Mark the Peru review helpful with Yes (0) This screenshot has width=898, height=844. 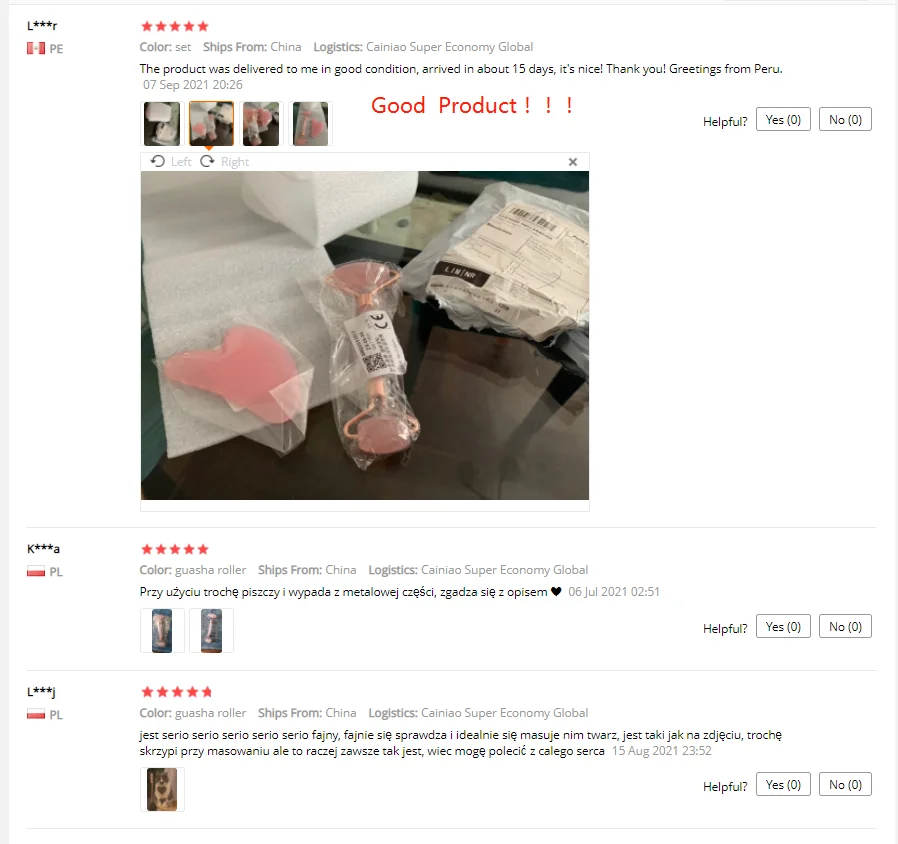[x=783, y=120]
